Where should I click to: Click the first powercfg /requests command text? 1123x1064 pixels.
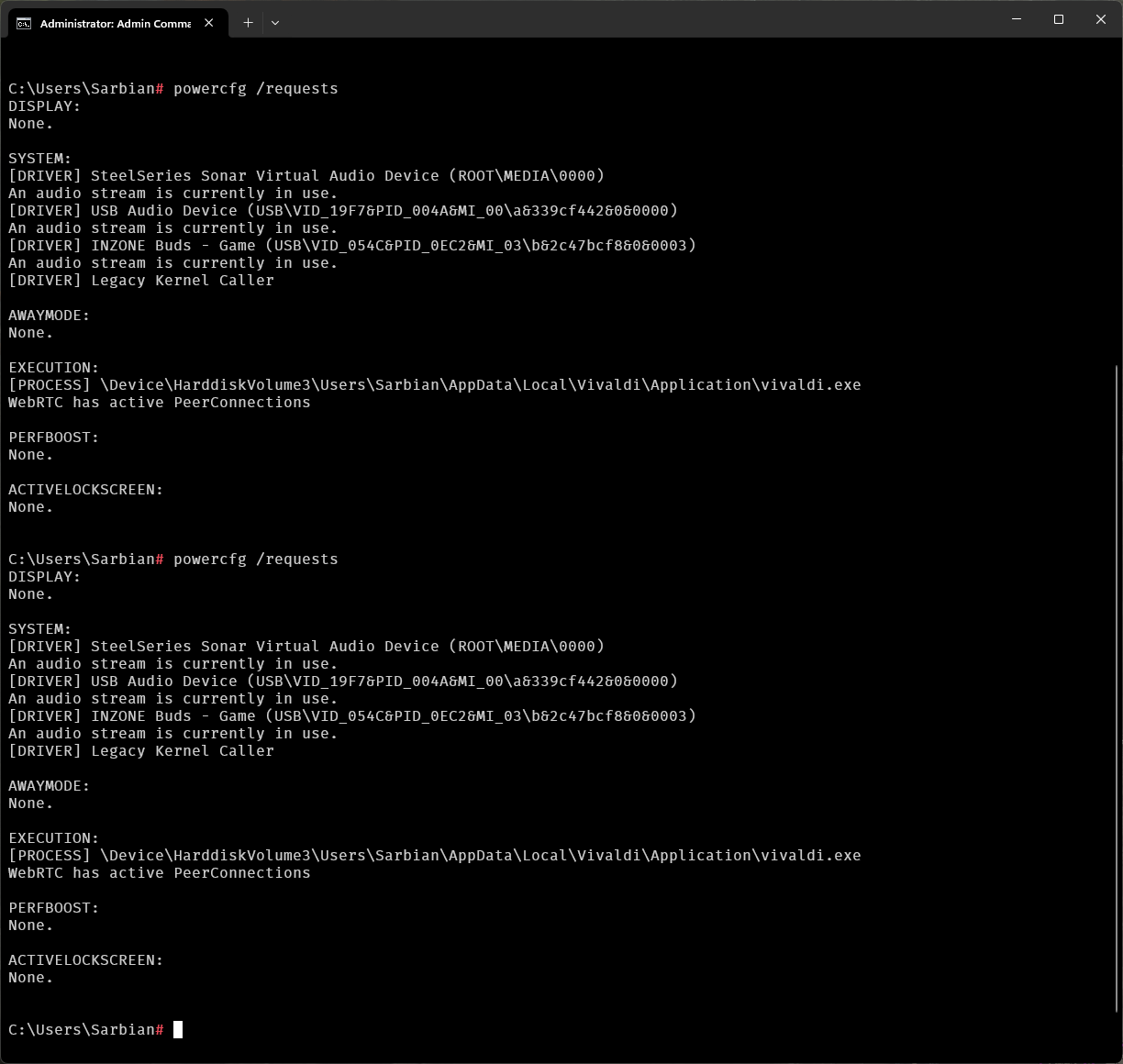pyautogui.click(x=255, y=89)
